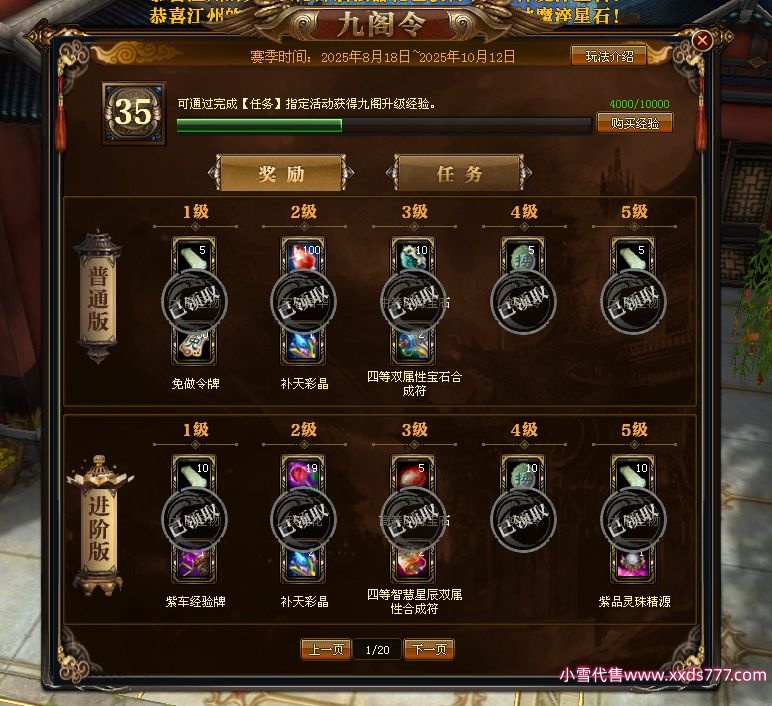Click the advanced level 4 jade coin icon
This screenshot has width=772, height=706.
point(523,474)
